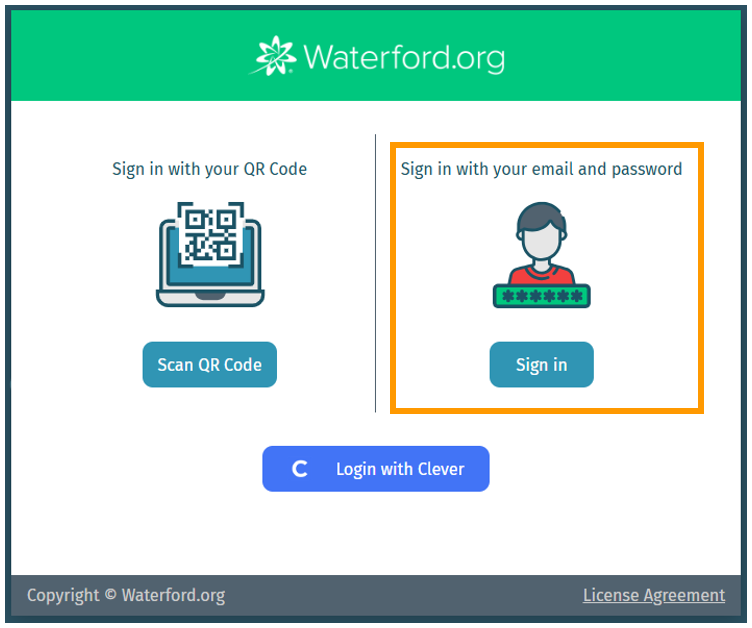Click the Sign in button
752x628 pixels.
[541, 365]
